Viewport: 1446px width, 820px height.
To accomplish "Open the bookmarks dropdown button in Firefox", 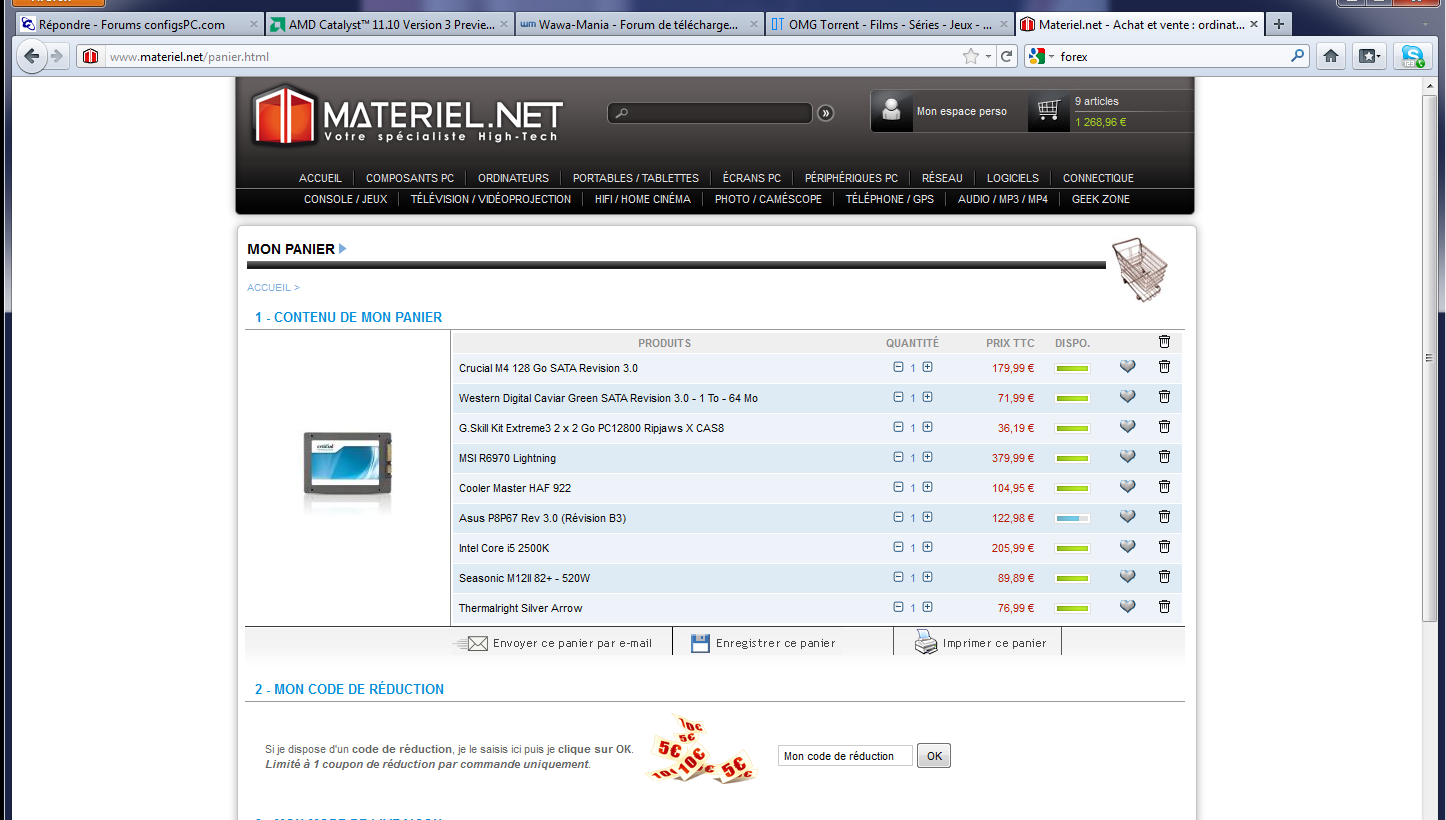I will pos(1369,57).
